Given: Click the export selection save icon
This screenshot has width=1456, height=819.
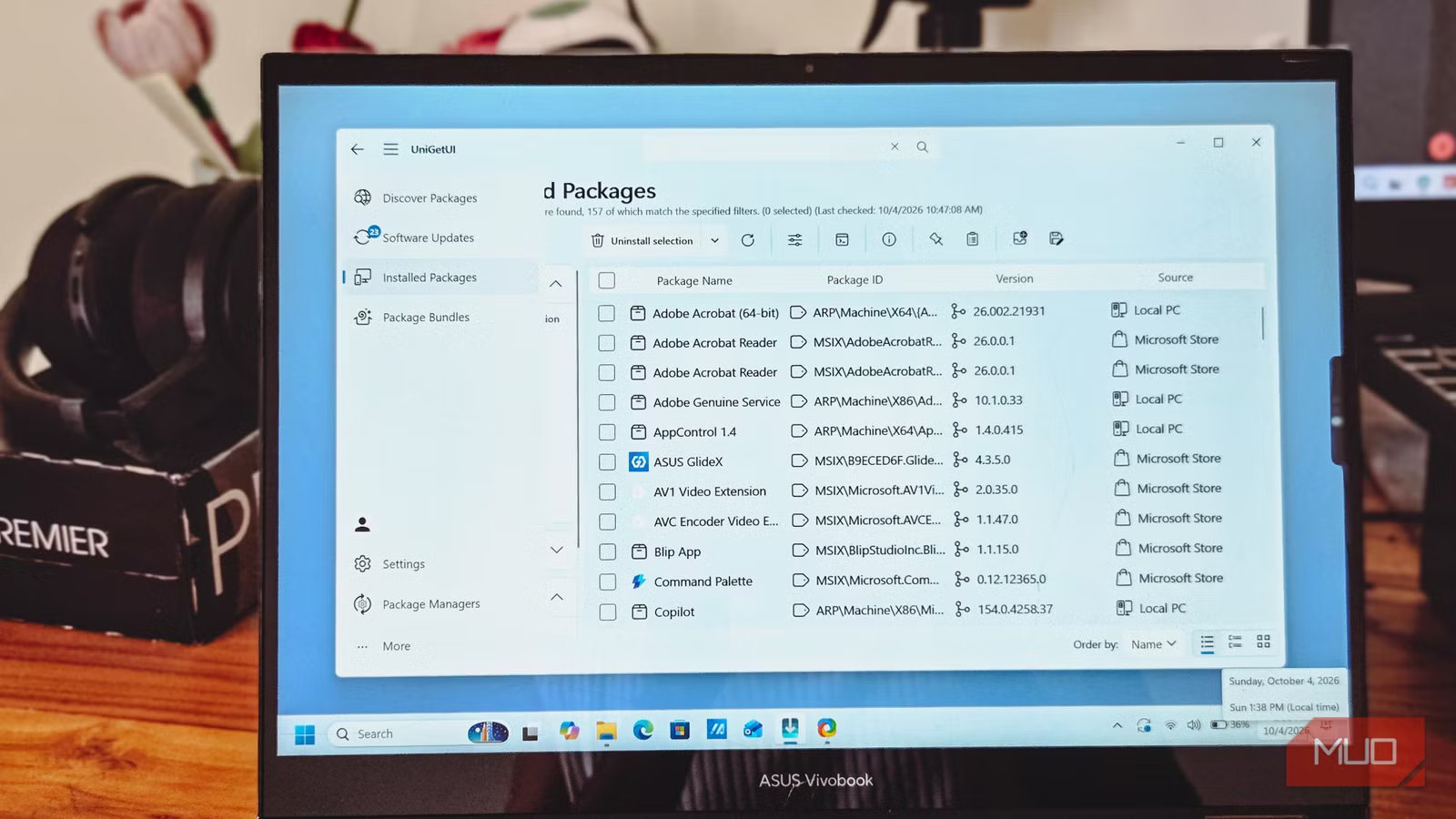Looking at the screenshot, I should (1057, 238).
